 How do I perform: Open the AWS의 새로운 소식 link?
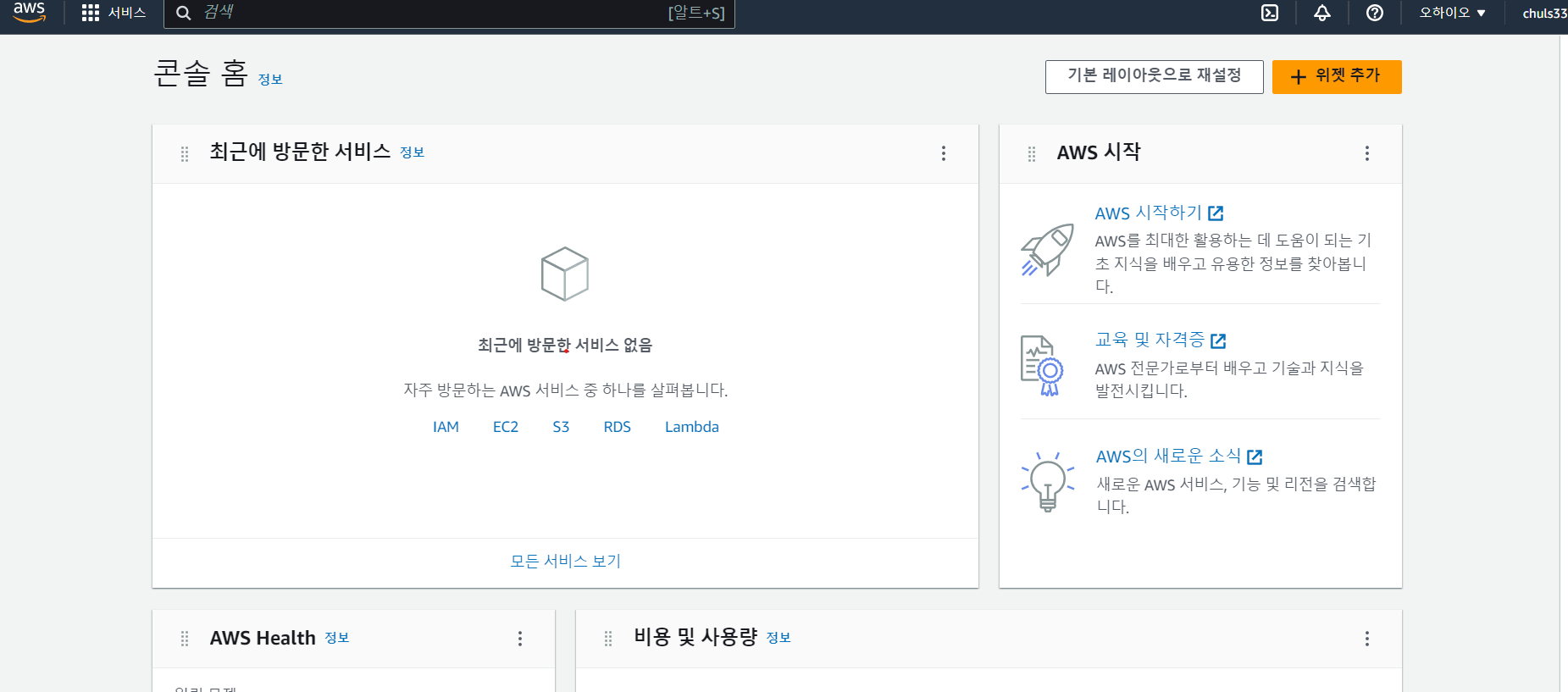click(1169, 456)
